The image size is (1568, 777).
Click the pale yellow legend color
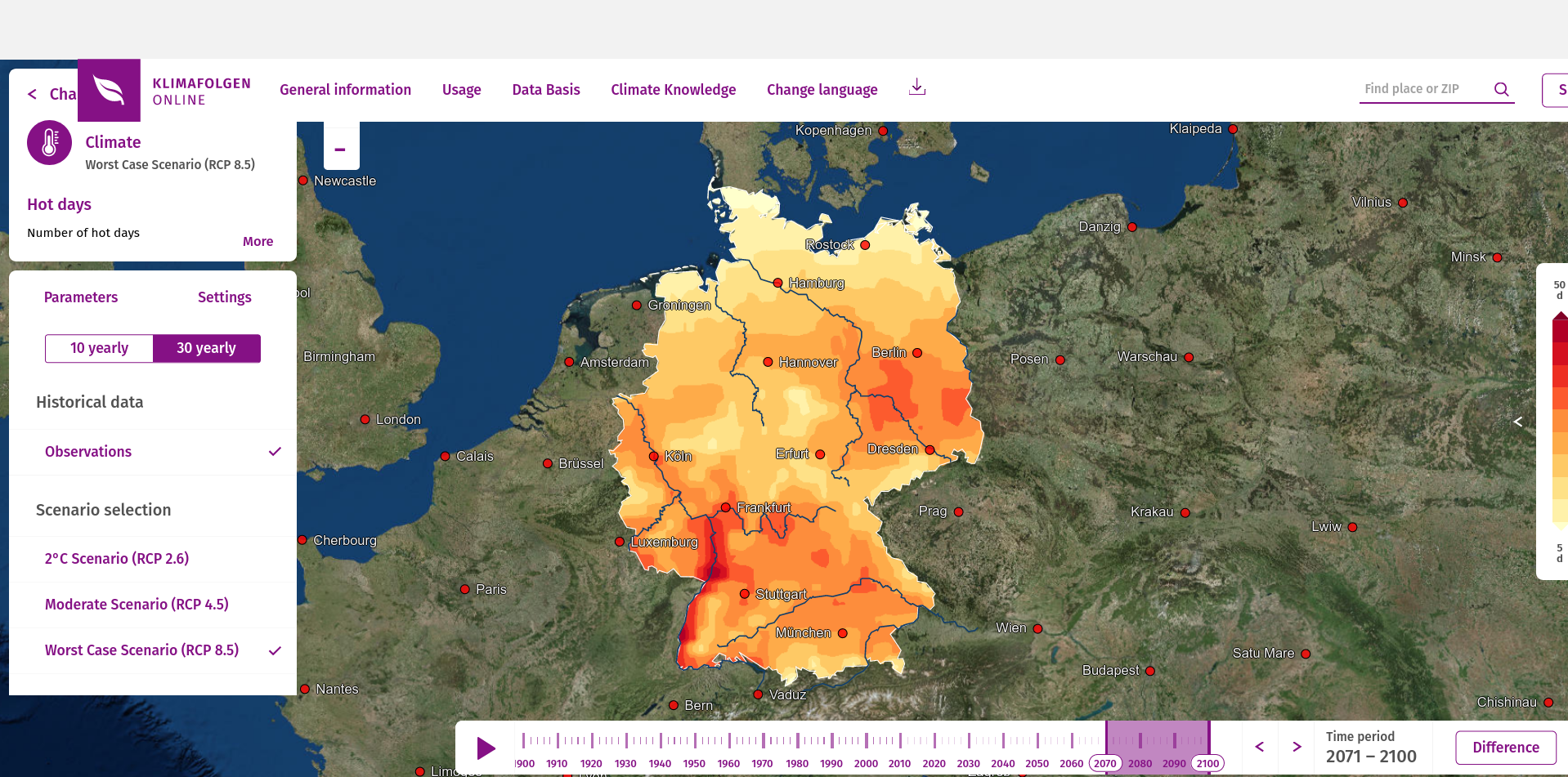(1560, 511)
